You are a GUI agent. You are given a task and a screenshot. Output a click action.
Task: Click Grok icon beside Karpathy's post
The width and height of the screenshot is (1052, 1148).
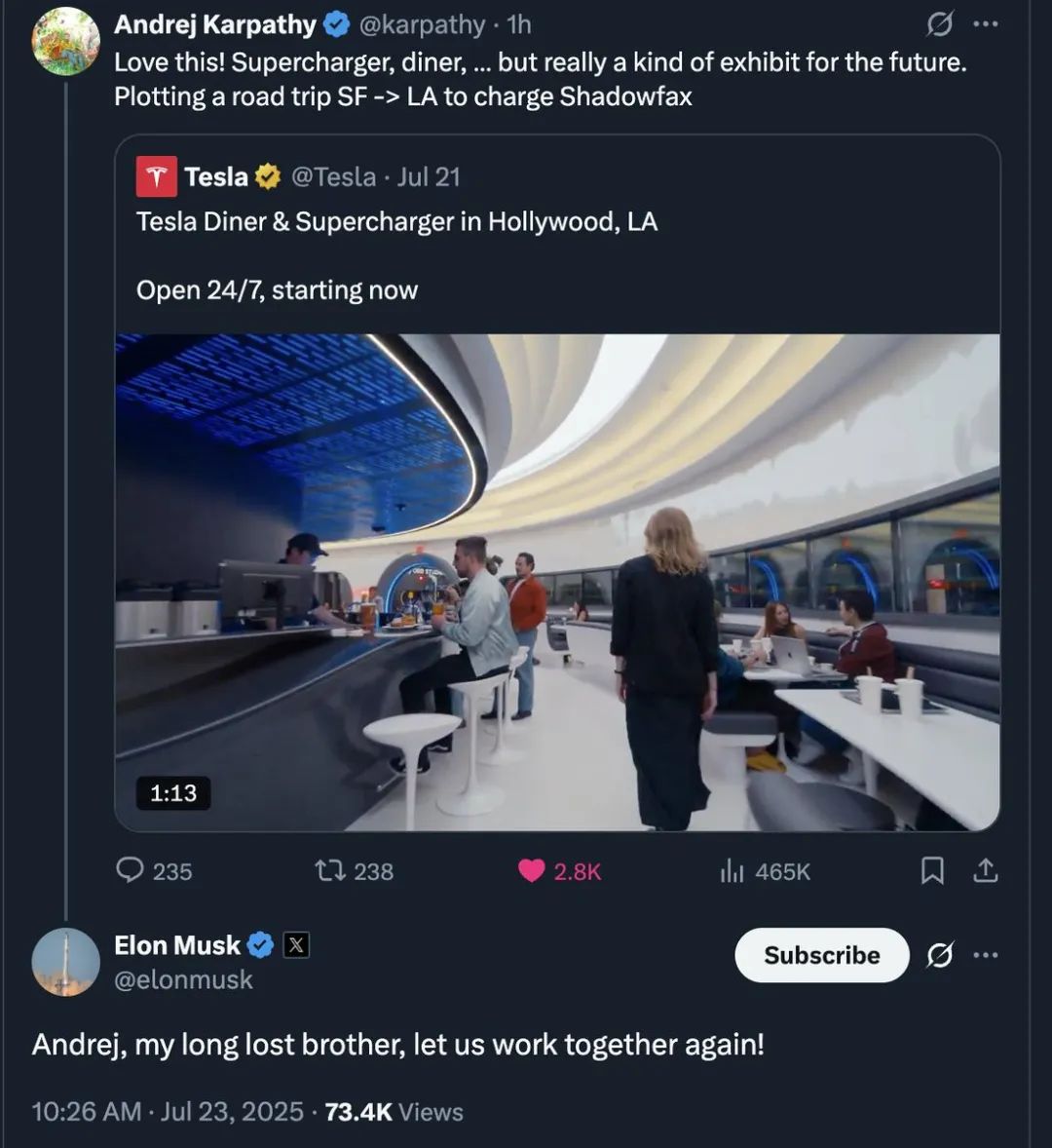(x=939, y=25)
